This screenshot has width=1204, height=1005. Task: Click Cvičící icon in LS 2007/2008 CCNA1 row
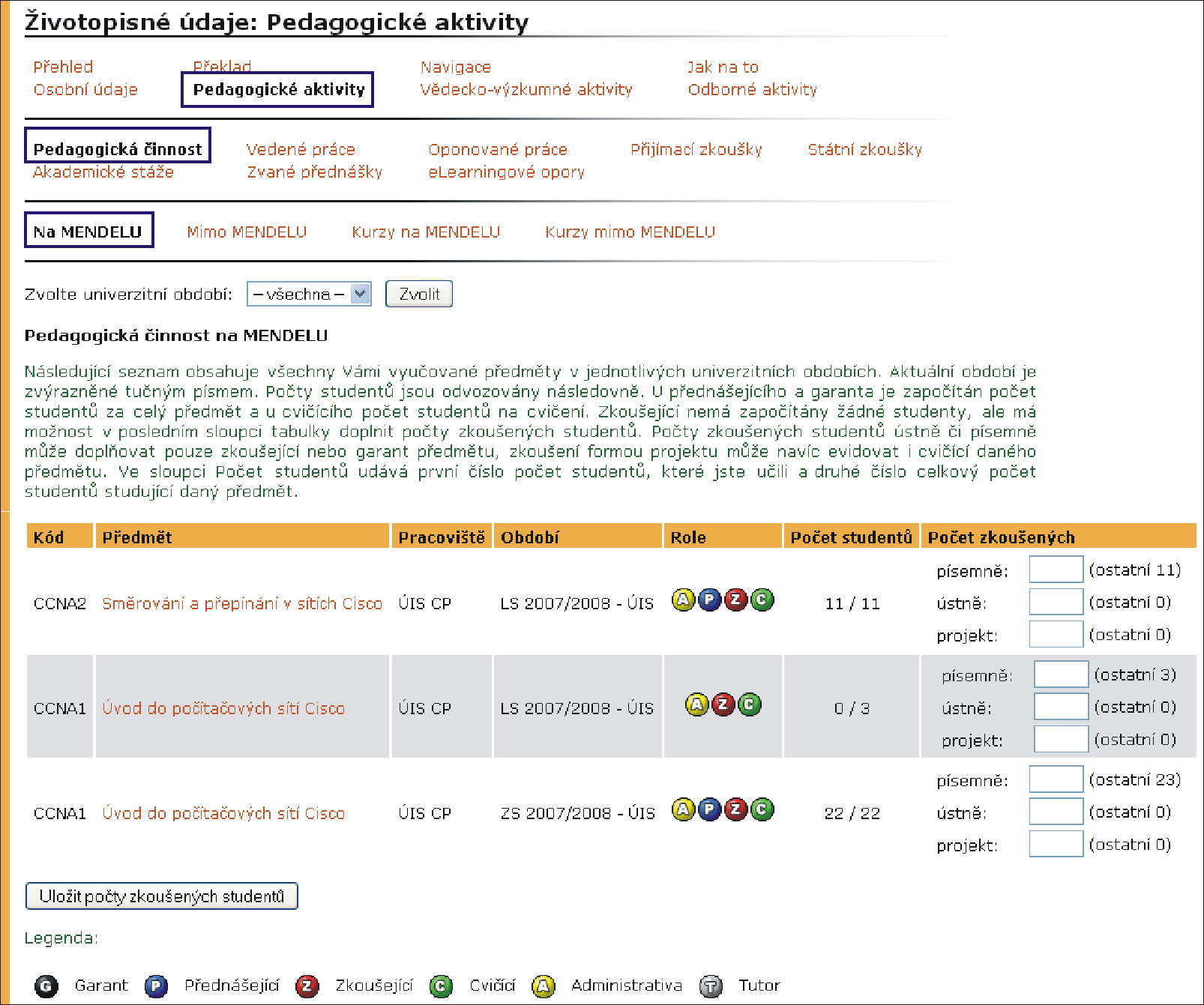749,704
